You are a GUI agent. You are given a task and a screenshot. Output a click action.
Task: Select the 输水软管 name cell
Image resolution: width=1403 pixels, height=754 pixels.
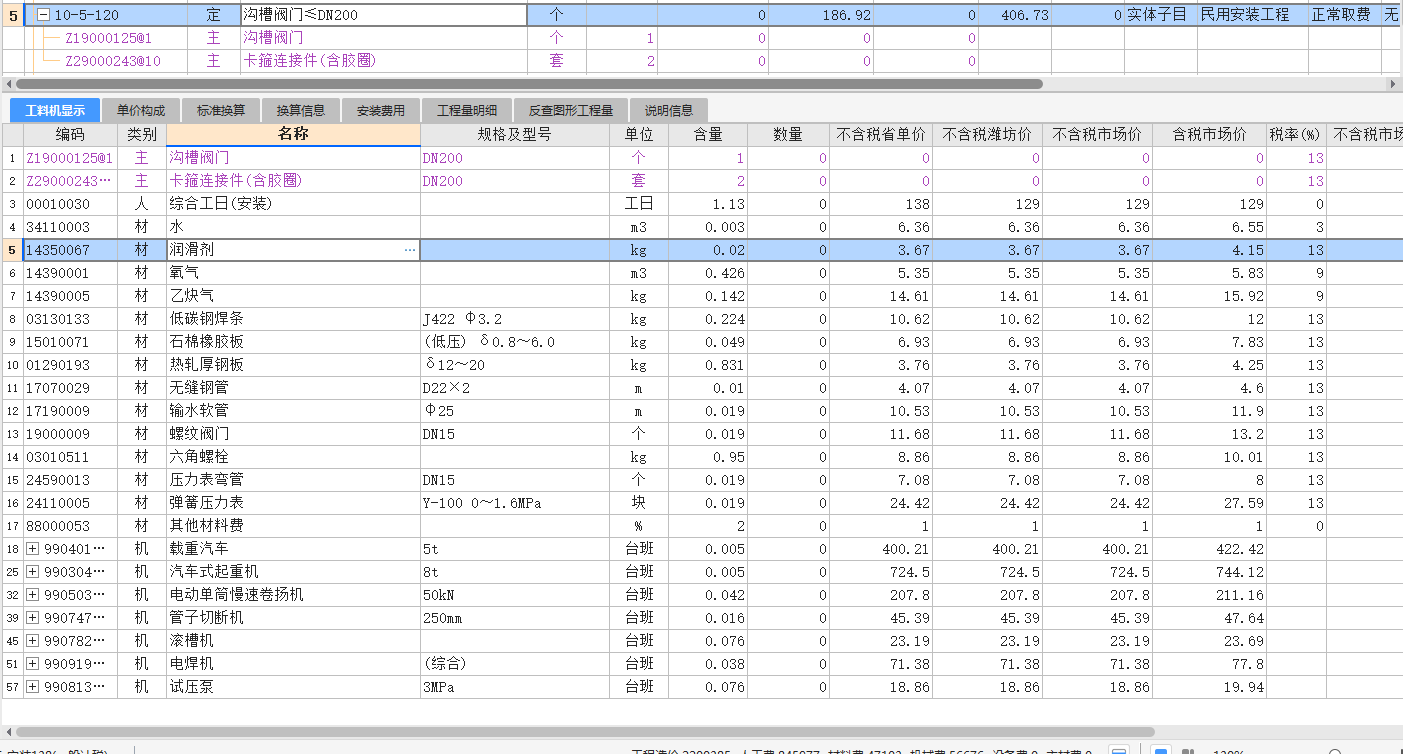tap(293, 411)
